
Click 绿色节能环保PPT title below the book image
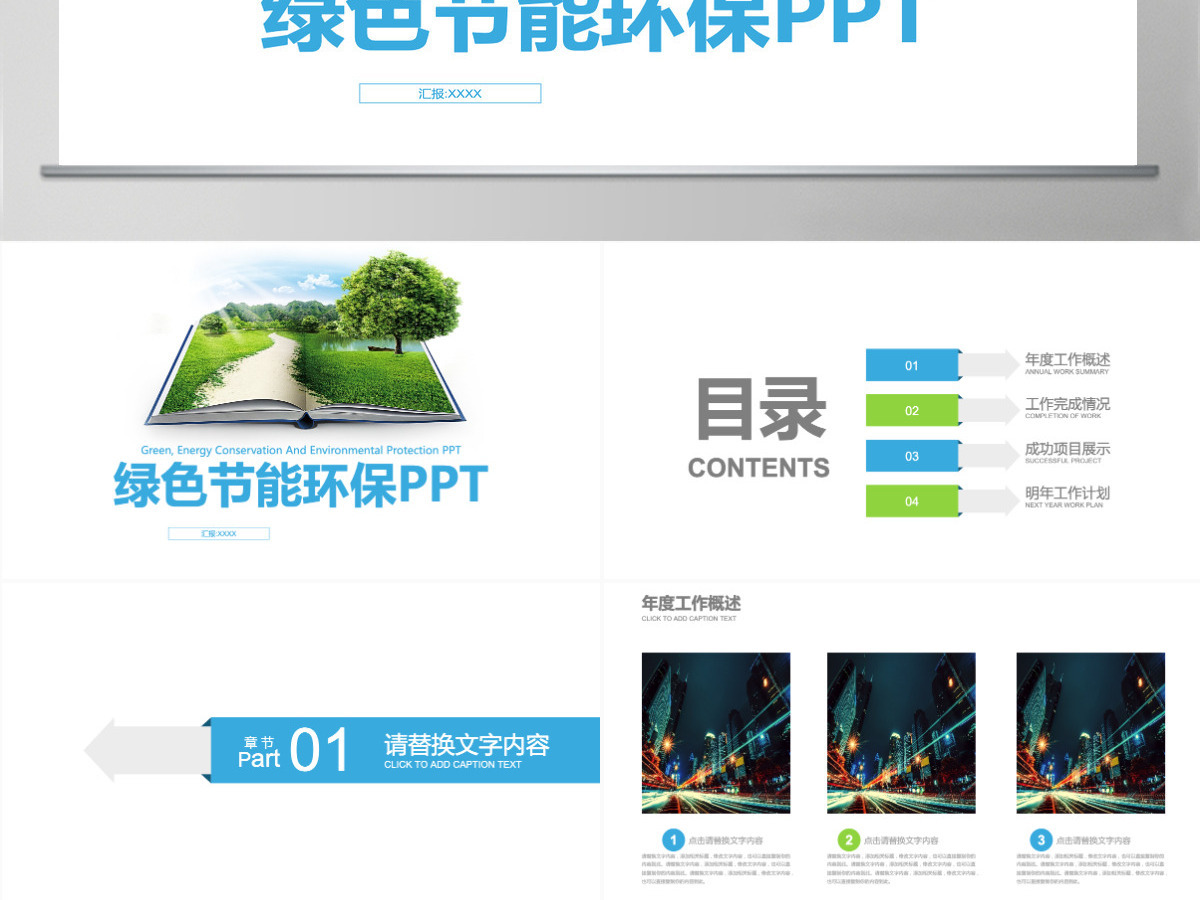[x=300, y=485]
